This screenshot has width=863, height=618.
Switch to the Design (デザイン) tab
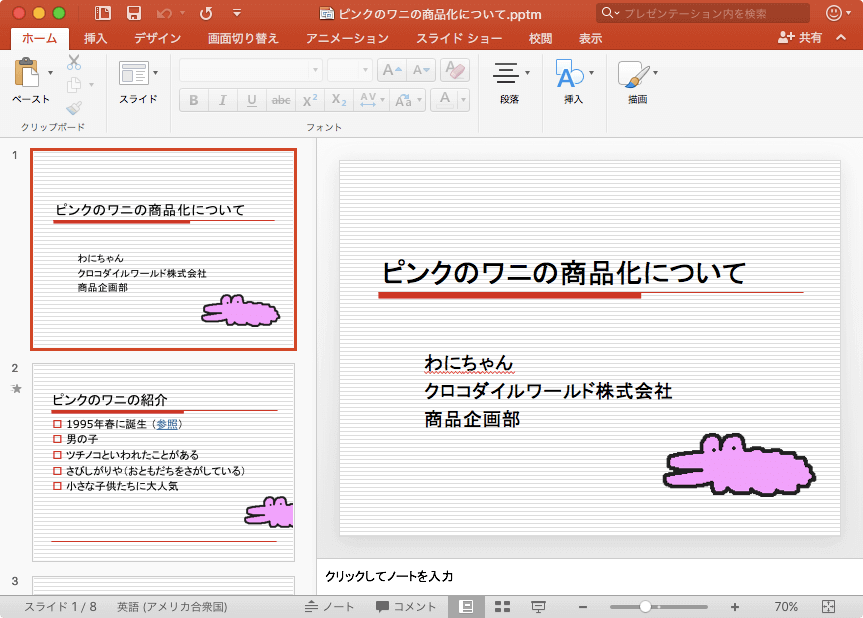[x=157, y=38]
